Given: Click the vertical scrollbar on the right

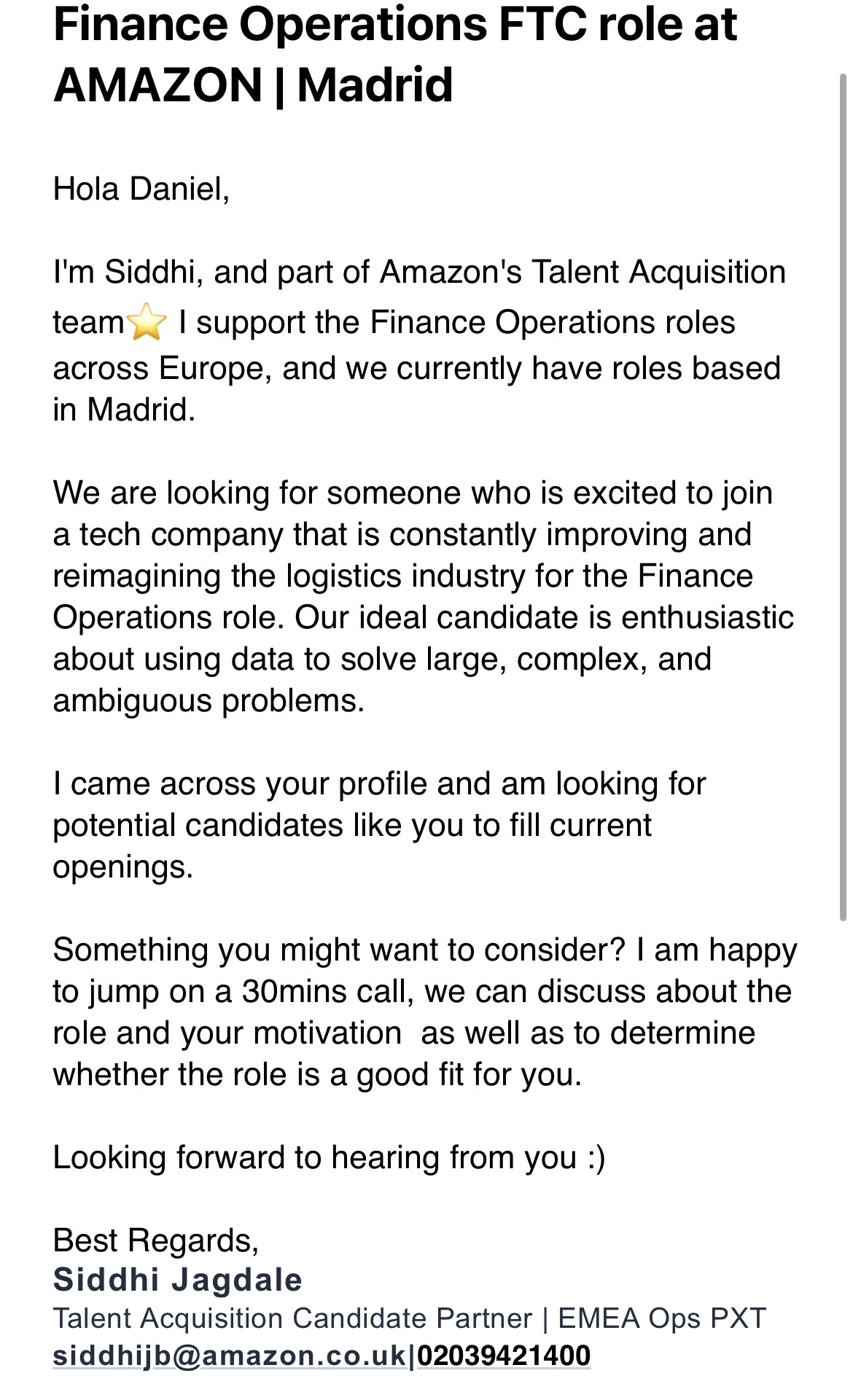Looking at the screenshot, I should pos(843,496).
